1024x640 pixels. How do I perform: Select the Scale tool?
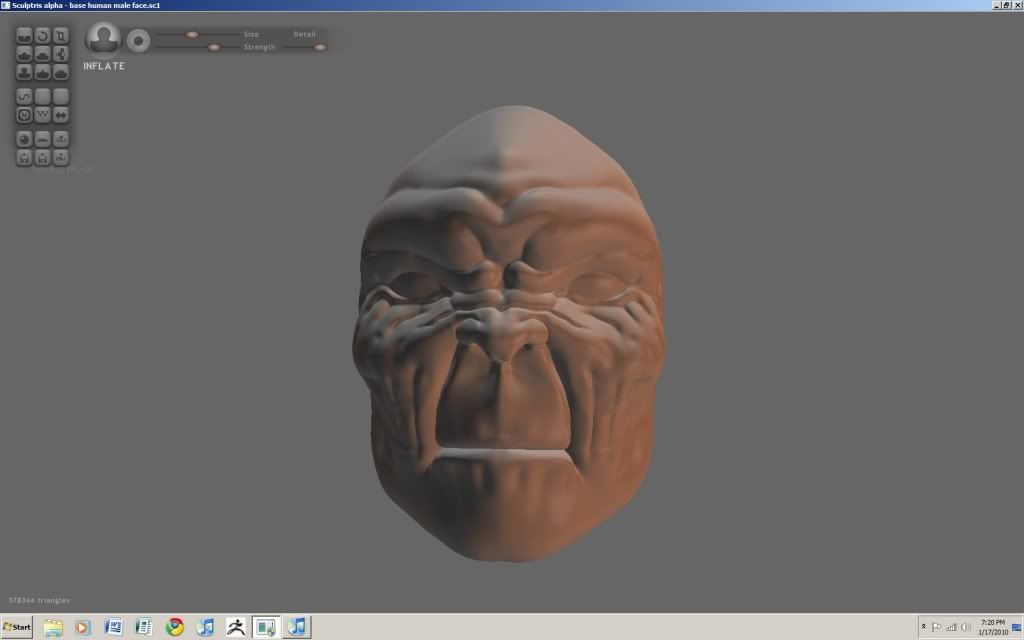coord(61,35)
